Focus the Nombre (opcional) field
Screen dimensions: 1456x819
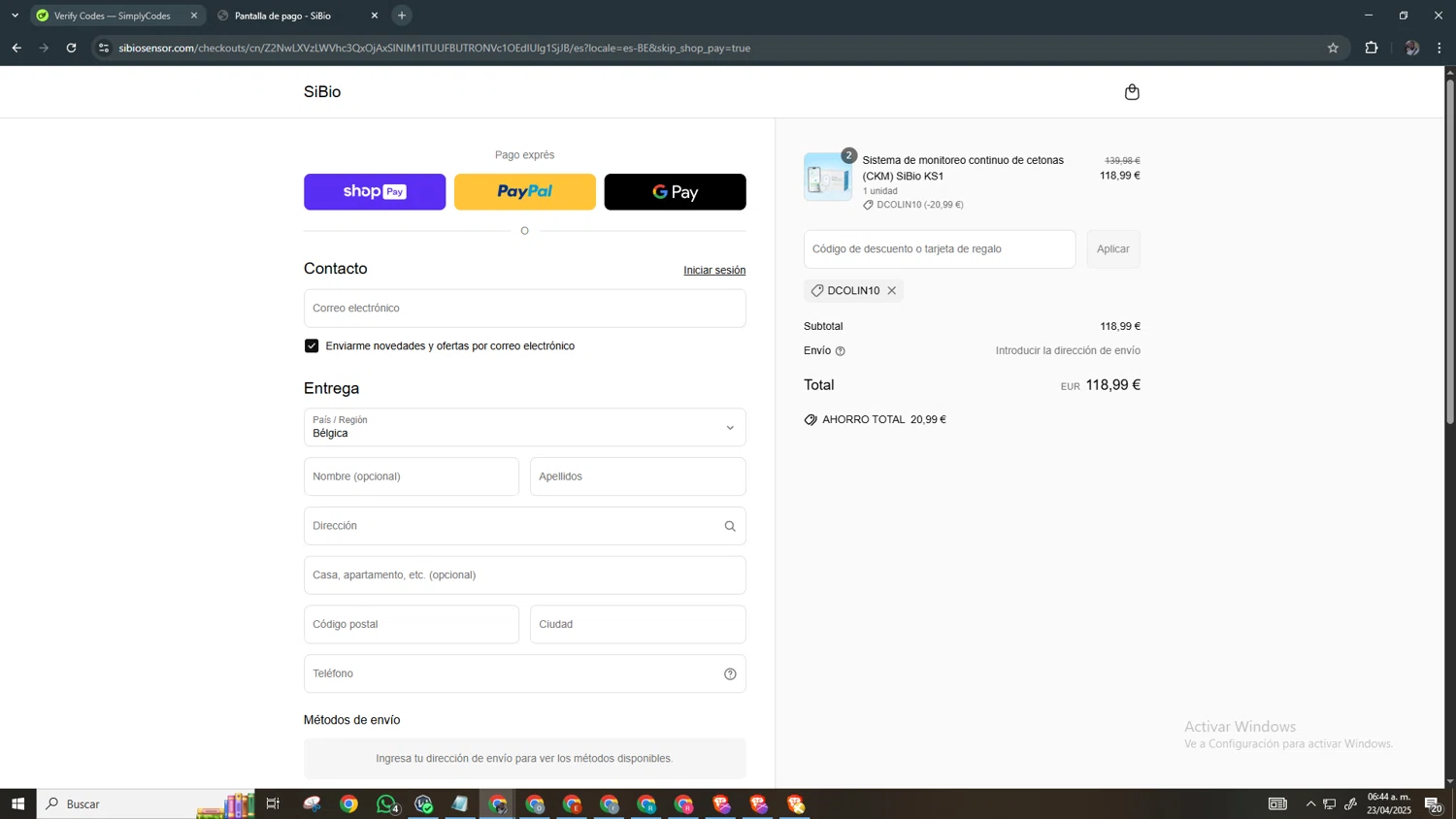click(412, 476)
